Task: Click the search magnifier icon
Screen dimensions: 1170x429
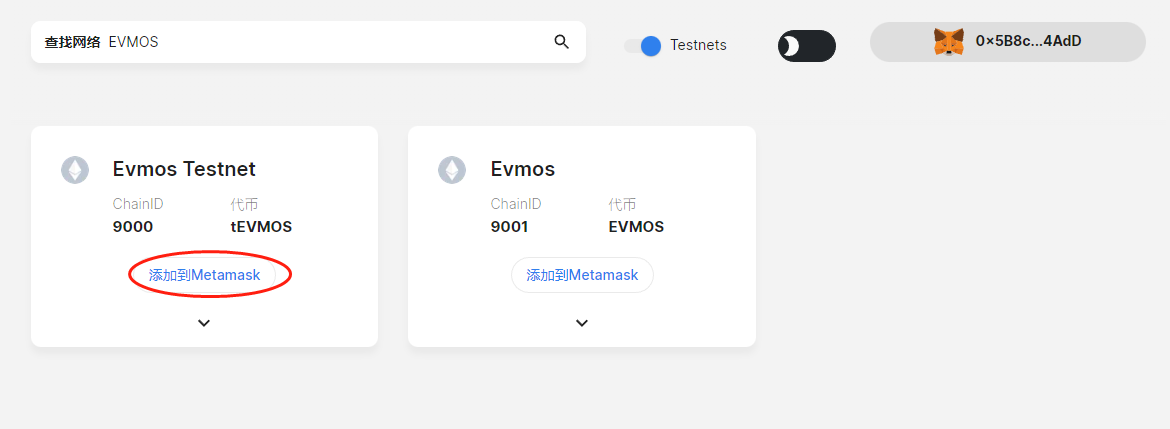Action: (x=561, y=42)
